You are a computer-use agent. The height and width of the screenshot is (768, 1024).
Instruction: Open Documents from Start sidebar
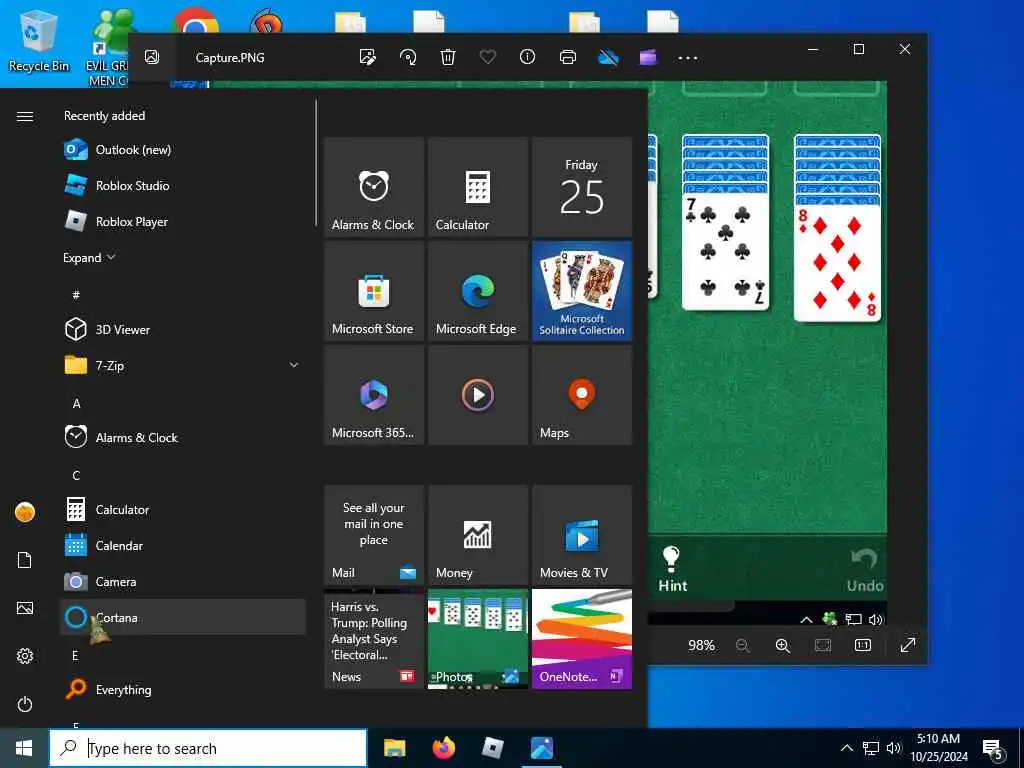[25, 560]
